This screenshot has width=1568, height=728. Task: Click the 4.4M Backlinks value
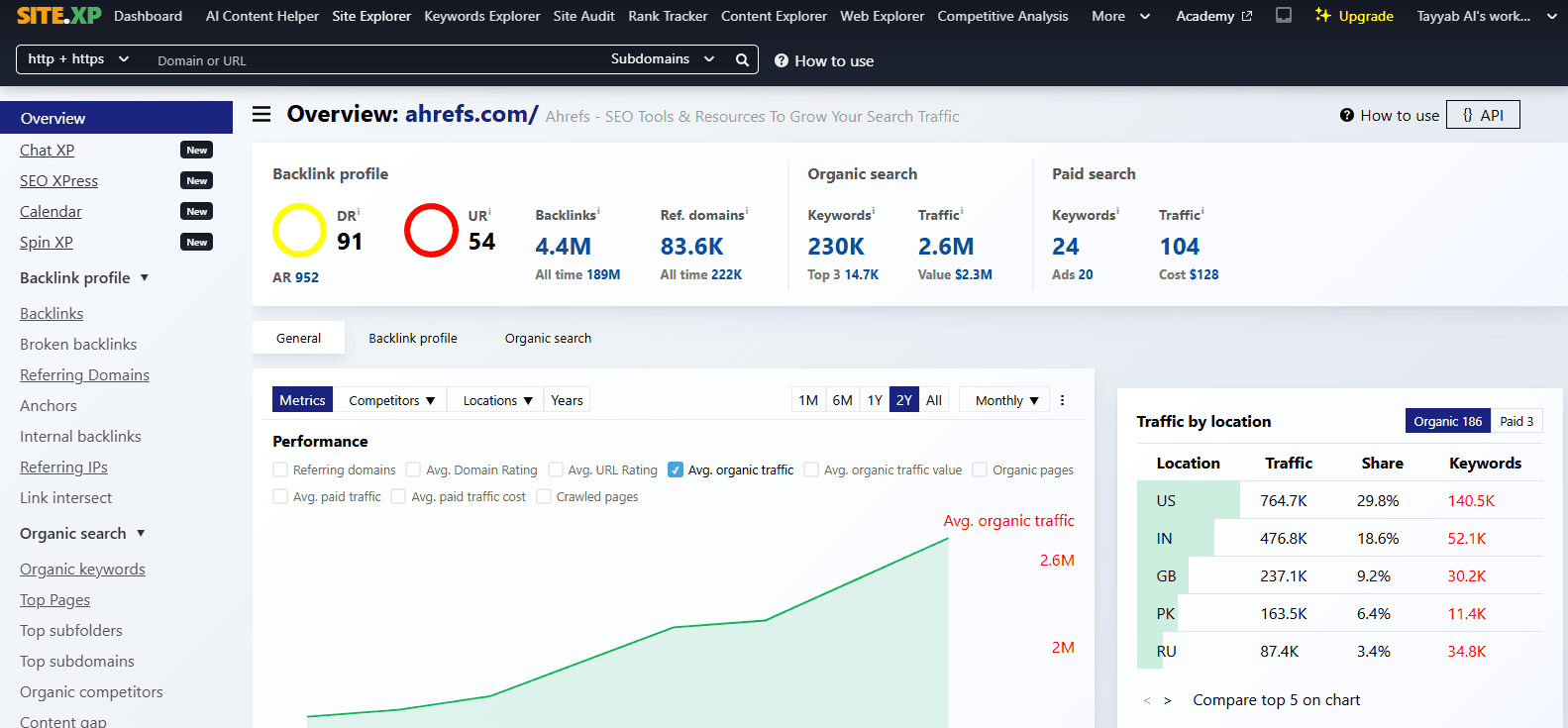(x=563, y=246)
